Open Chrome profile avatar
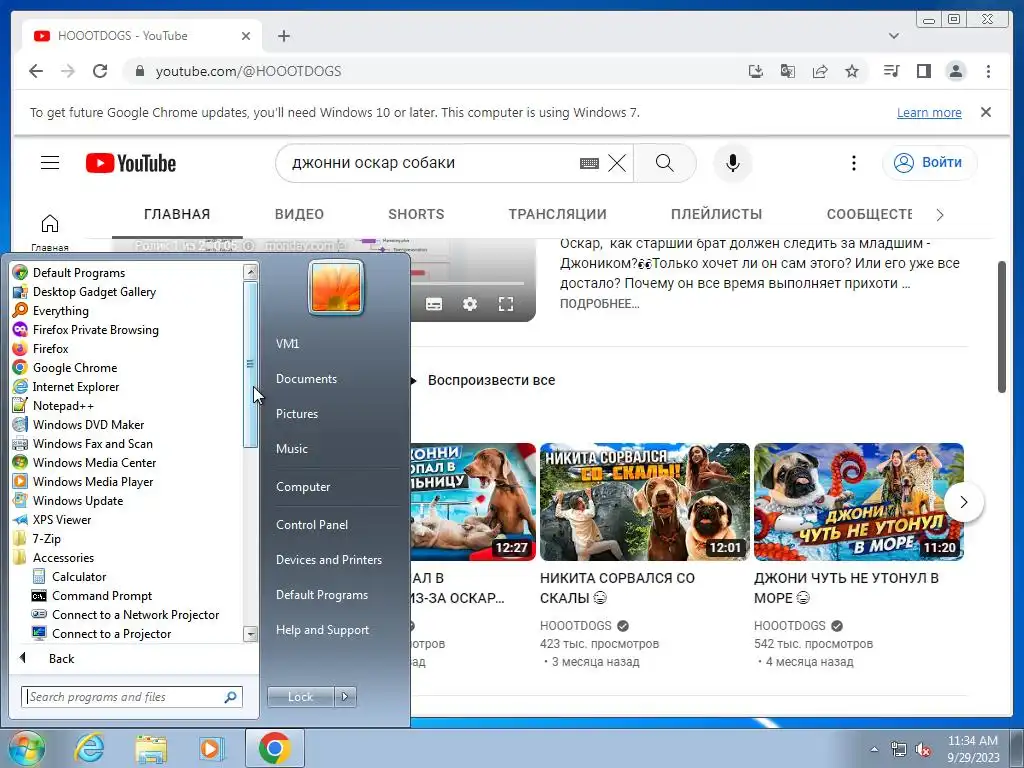1024x768 pixels. 956,71
